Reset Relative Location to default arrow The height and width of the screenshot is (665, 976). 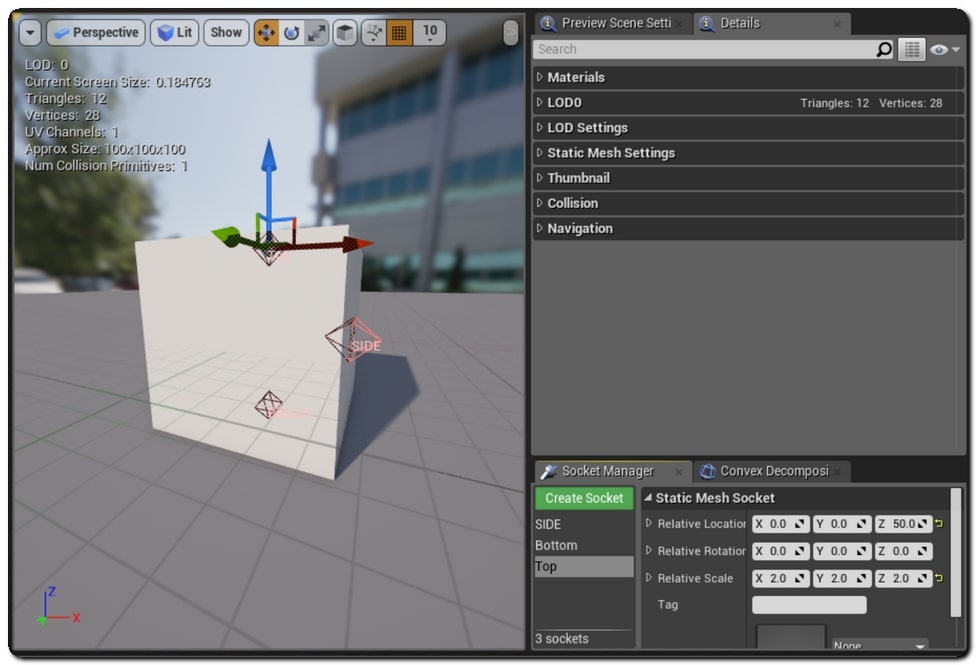(939, 524)
